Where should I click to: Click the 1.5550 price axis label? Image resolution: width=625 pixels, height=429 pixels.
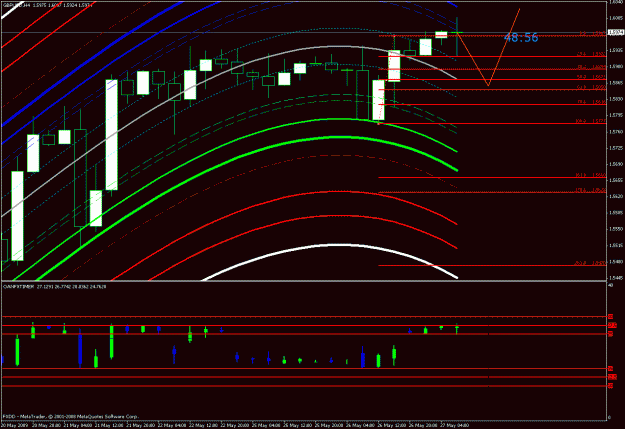click(x=616, y=229)
